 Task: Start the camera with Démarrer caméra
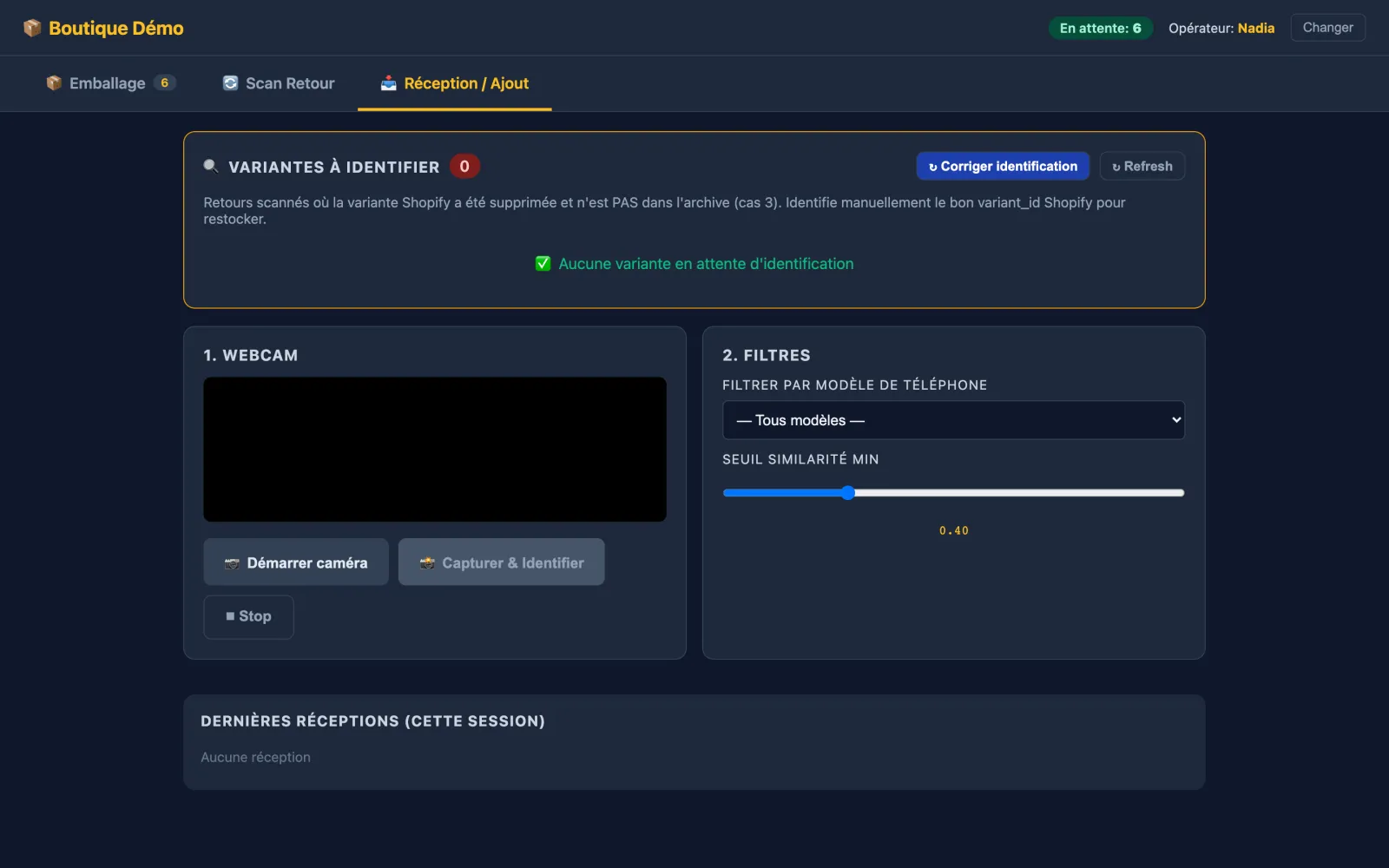(296, 562)
